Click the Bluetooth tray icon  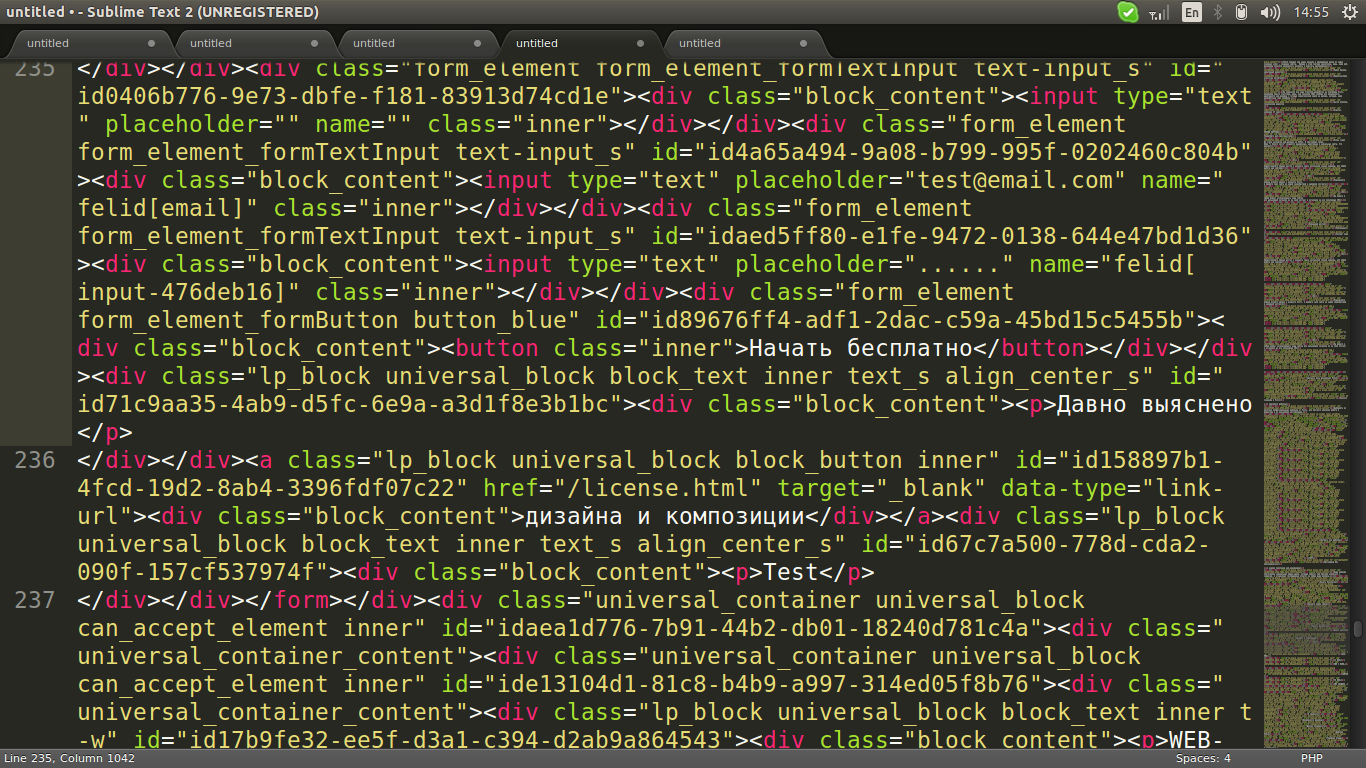(x=1218, y=13)
